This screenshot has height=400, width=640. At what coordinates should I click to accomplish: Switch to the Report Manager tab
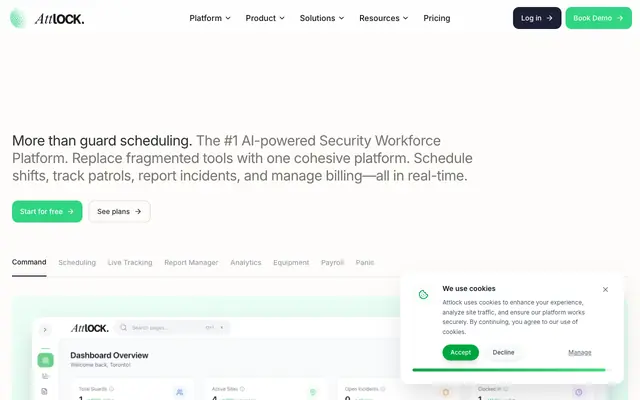[x=191, y=262]
